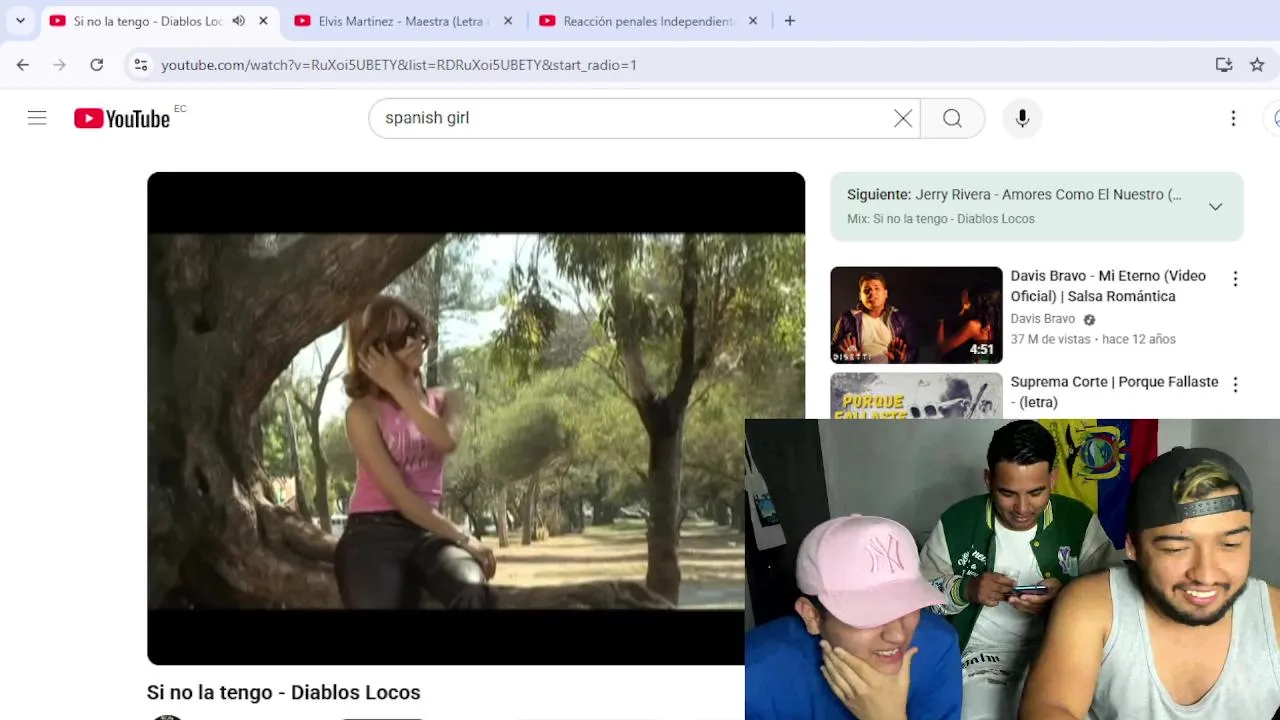Click 'Mix: Si no la tengo - Diablos Locos' text

(941, 219)
